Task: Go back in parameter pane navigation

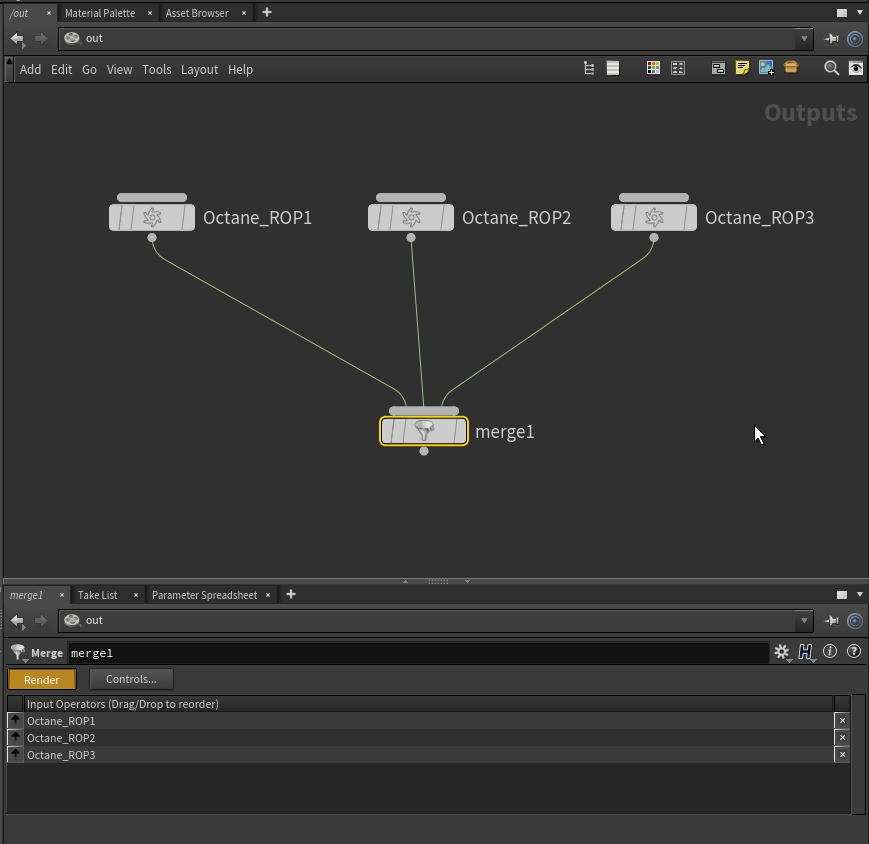Action: pos(18,621)
